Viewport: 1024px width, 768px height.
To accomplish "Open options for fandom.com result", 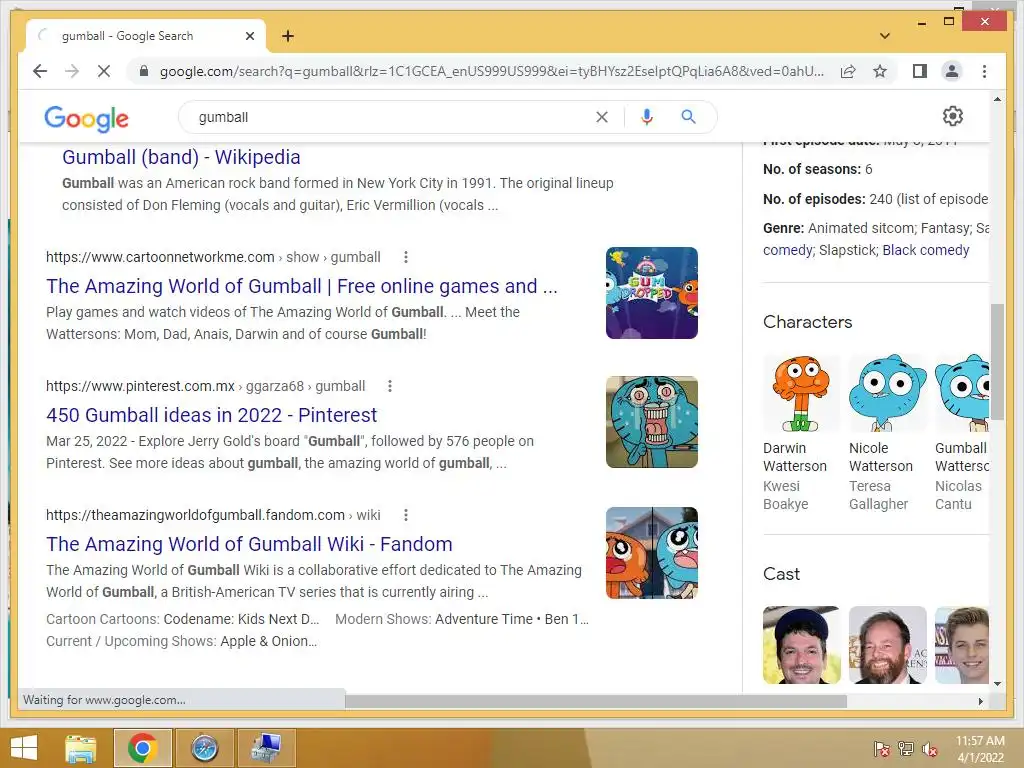I will tap(406, 515).
